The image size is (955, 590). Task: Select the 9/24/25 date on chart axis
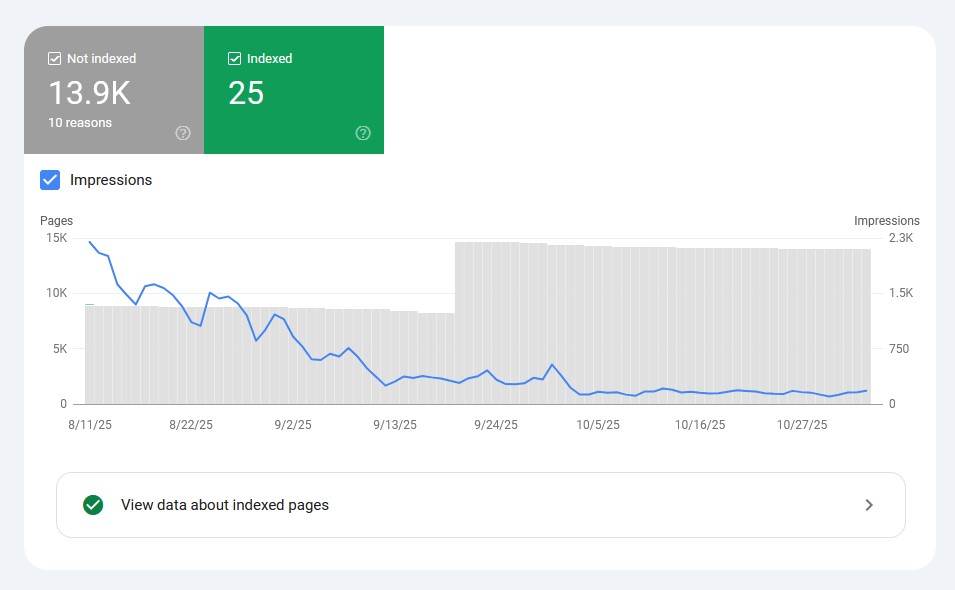495,424
